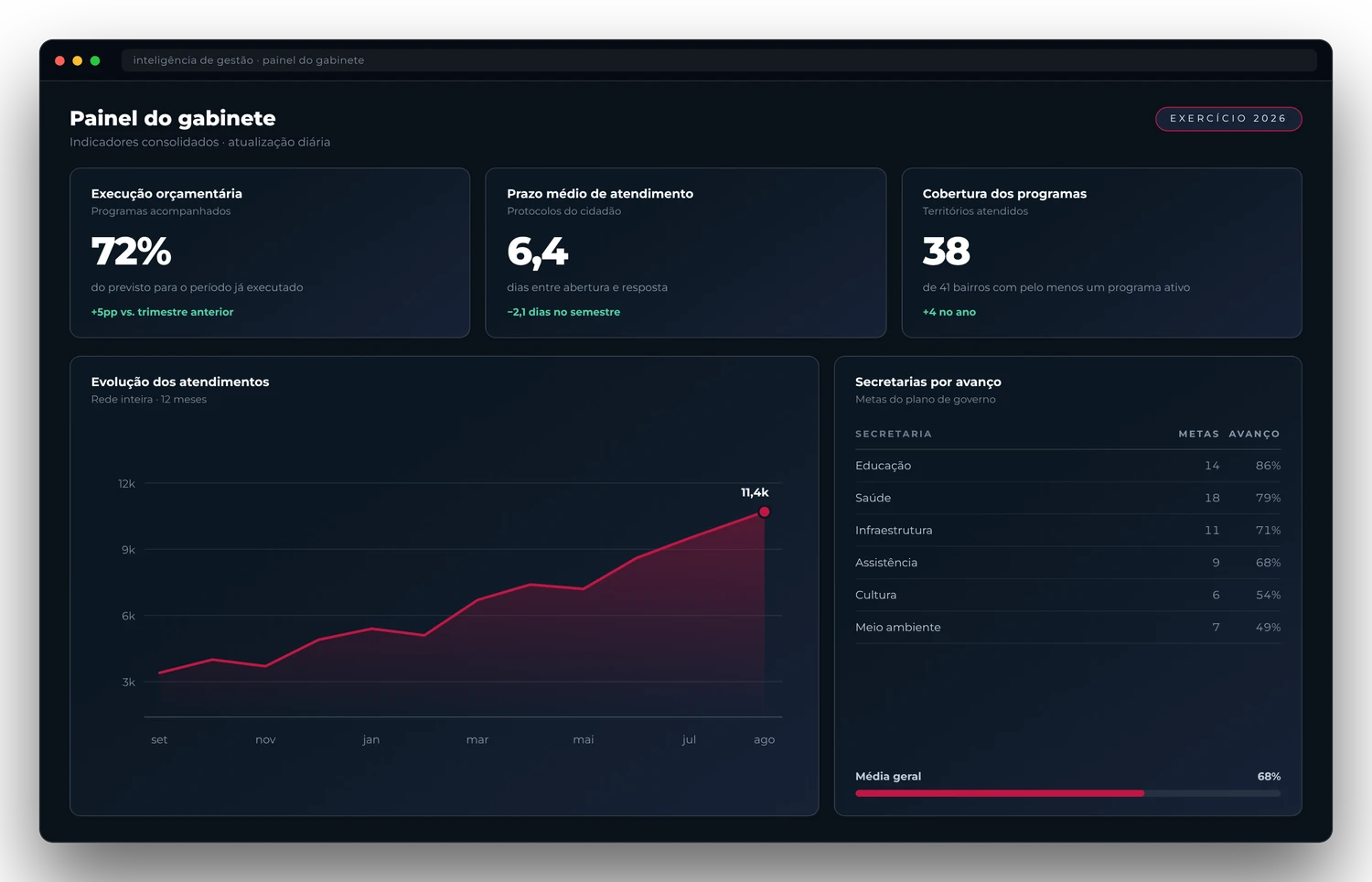Select the Meio ambiente row
Screen dimensions: 1372x882
(x=1067, y=628)
